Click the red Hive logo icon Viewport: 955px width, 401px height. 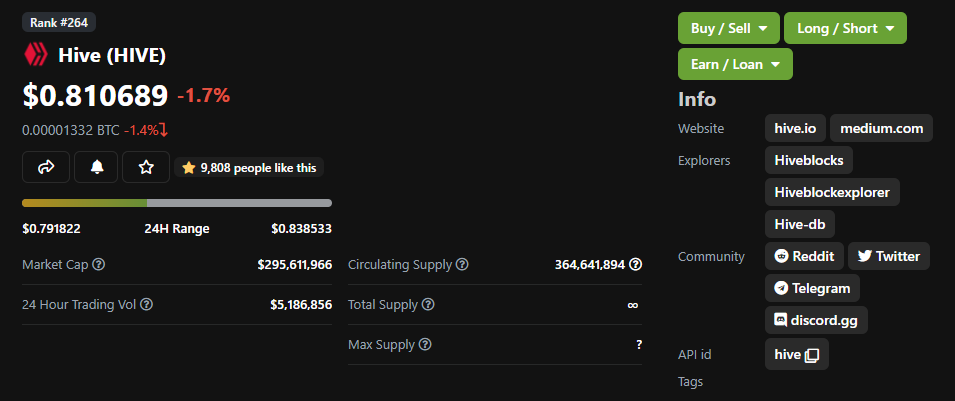36,55
